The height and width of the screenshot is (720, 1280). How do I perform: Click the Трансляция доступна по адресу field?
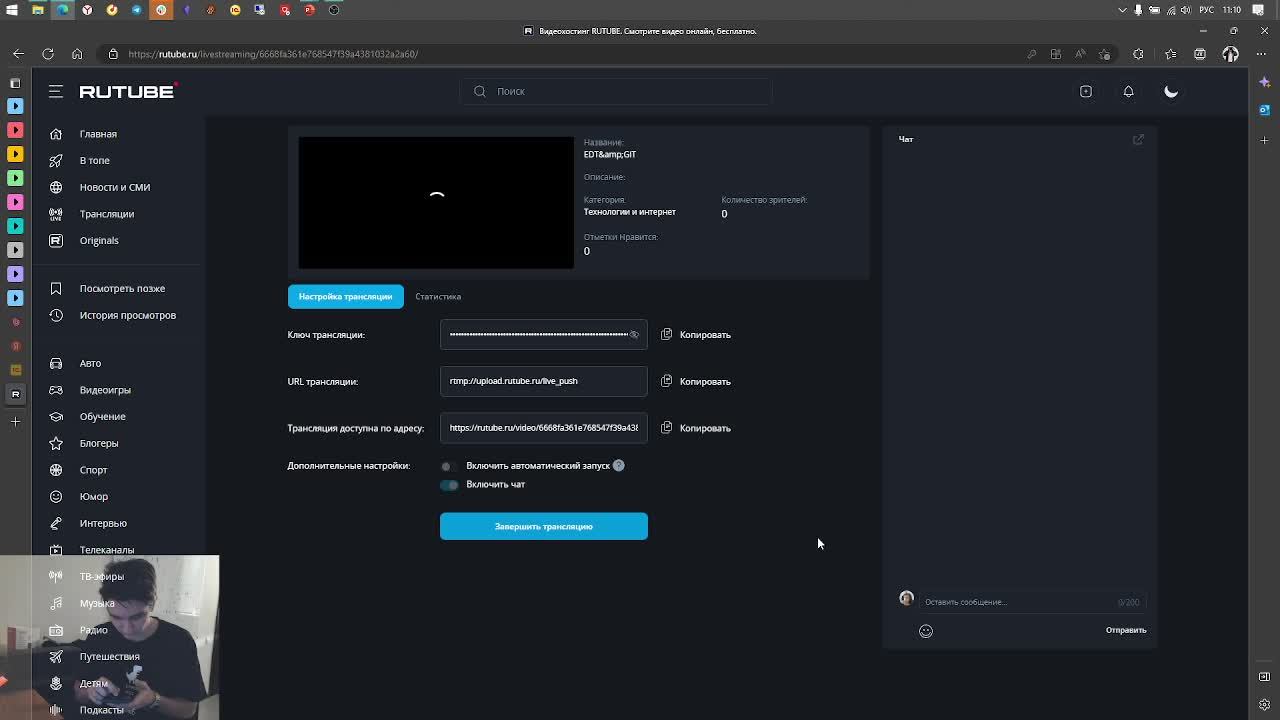click(x=544, y=428)
